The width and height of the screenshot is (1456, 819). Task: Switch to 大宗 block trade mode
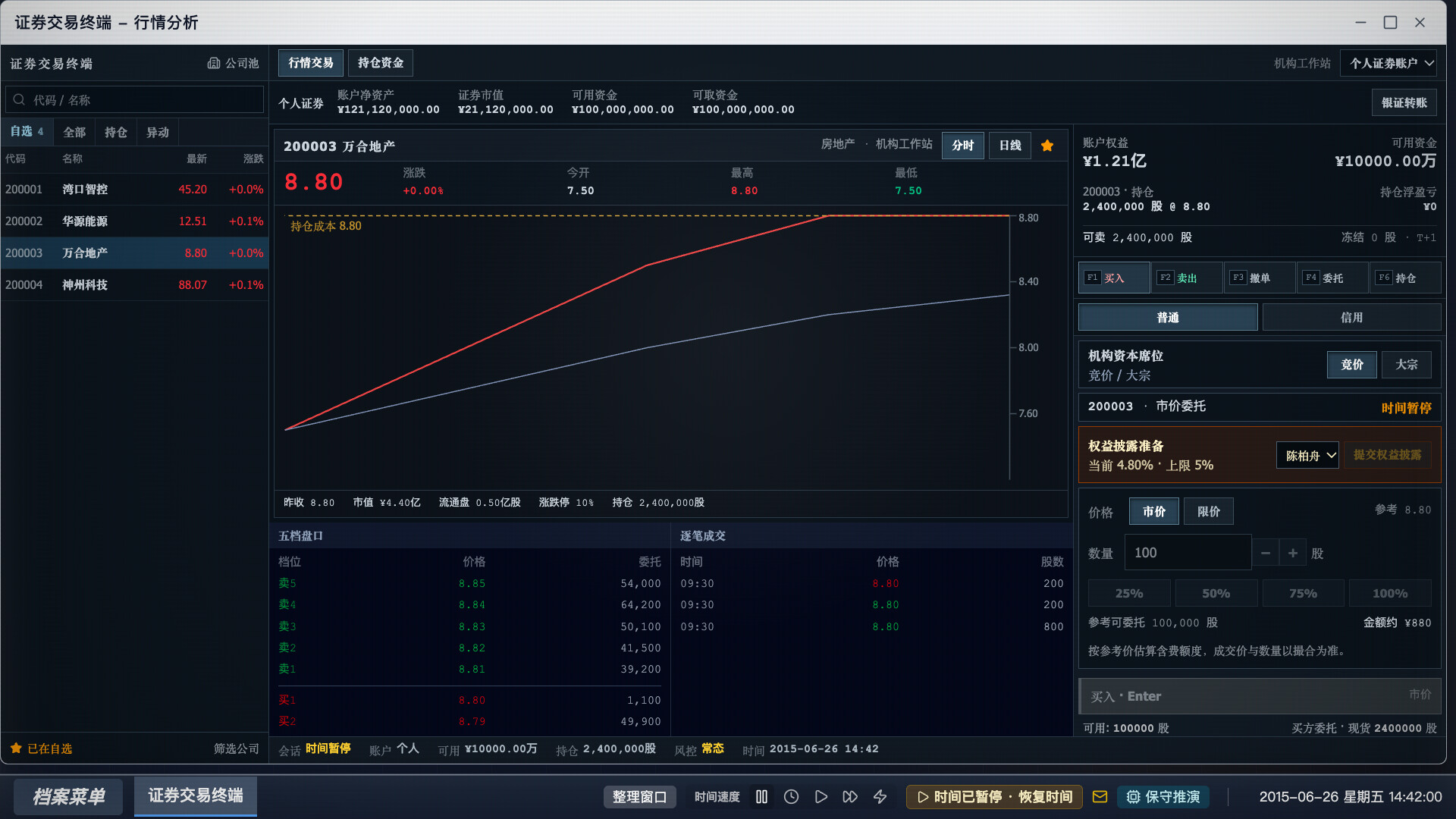pyautogui.click(x=1406, y=364)
